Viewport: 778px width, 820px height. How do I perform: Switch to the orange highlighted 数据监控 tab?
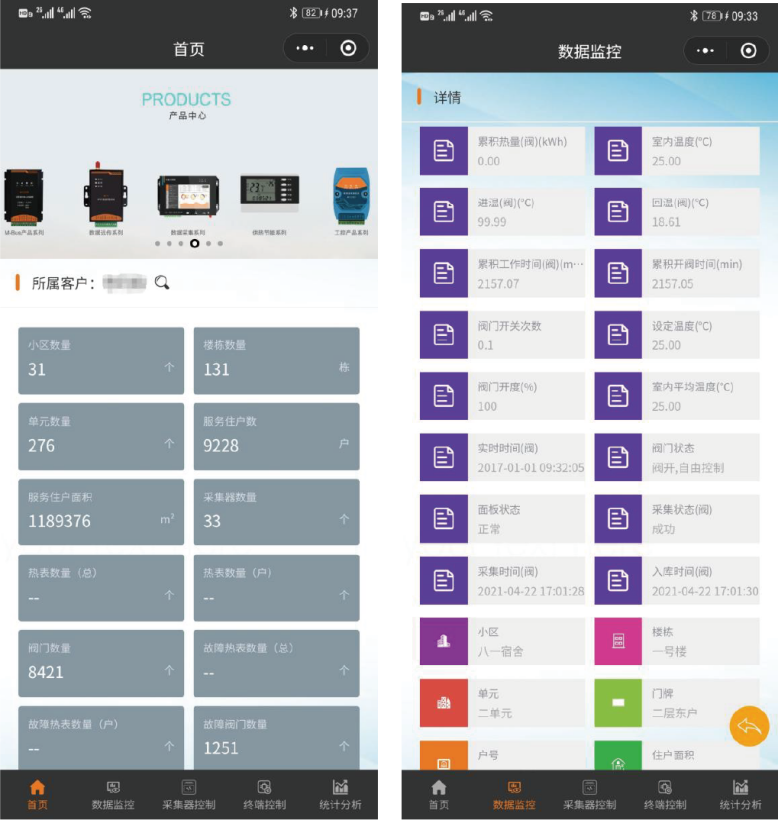click(513, 794)
